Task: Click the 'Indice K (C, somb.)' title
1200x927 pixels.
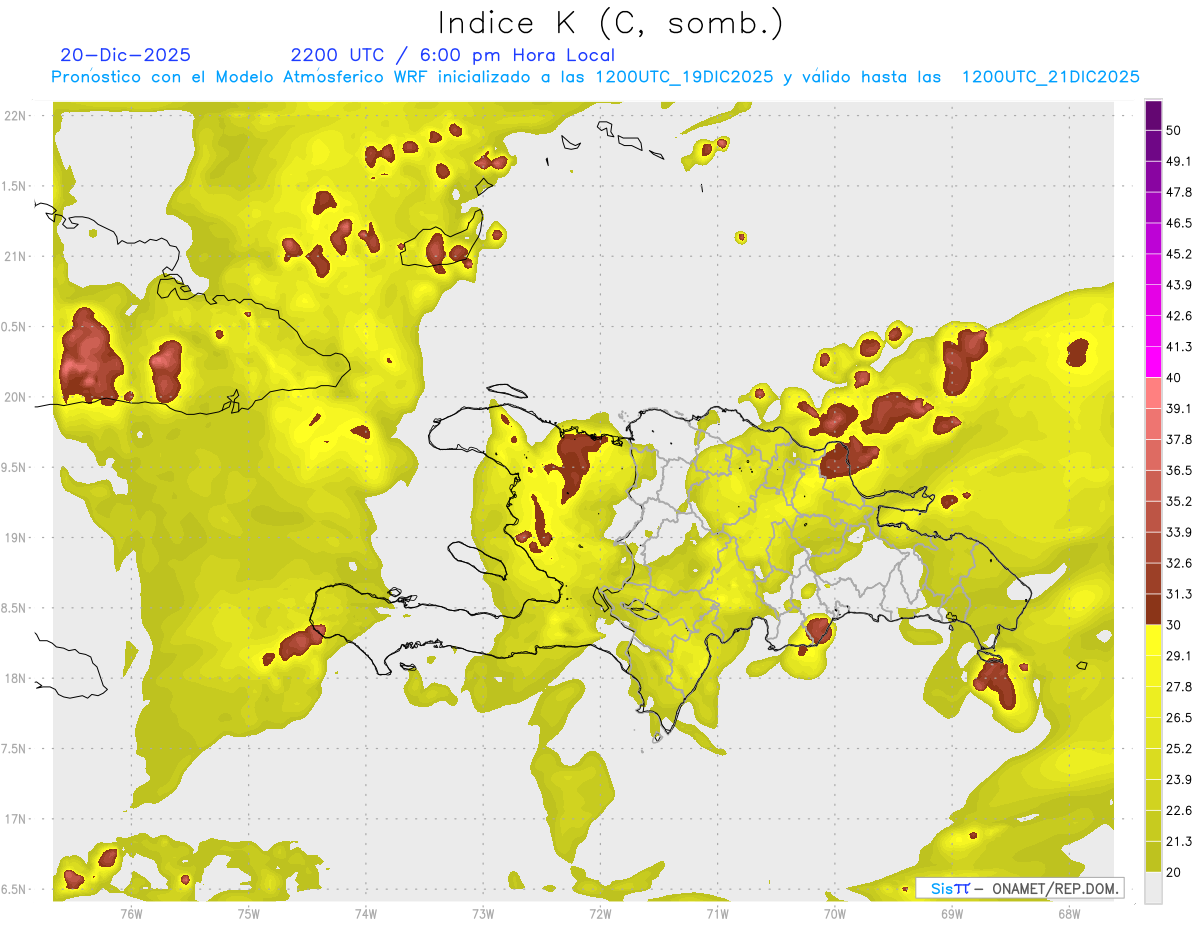Action: click(611, 23)
